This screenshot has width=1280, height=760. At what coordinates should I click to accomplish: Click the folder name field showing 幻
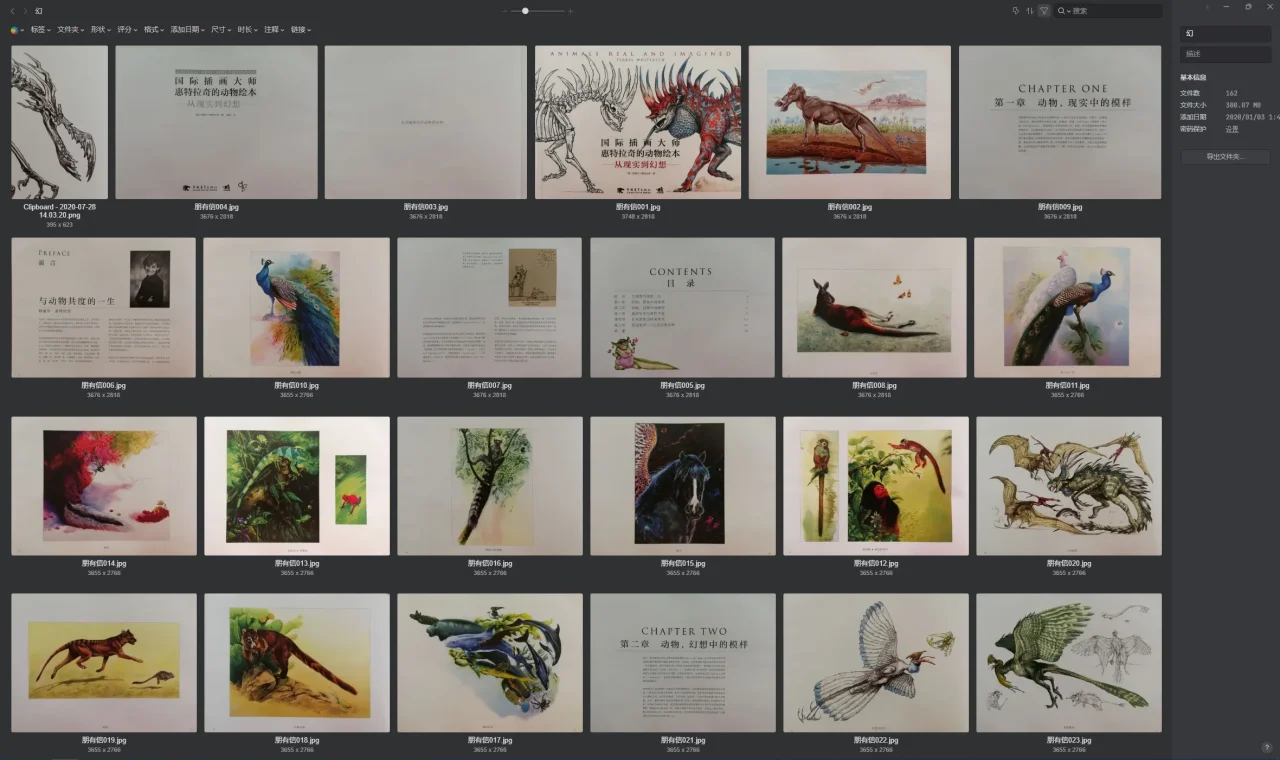(1225, 34)
